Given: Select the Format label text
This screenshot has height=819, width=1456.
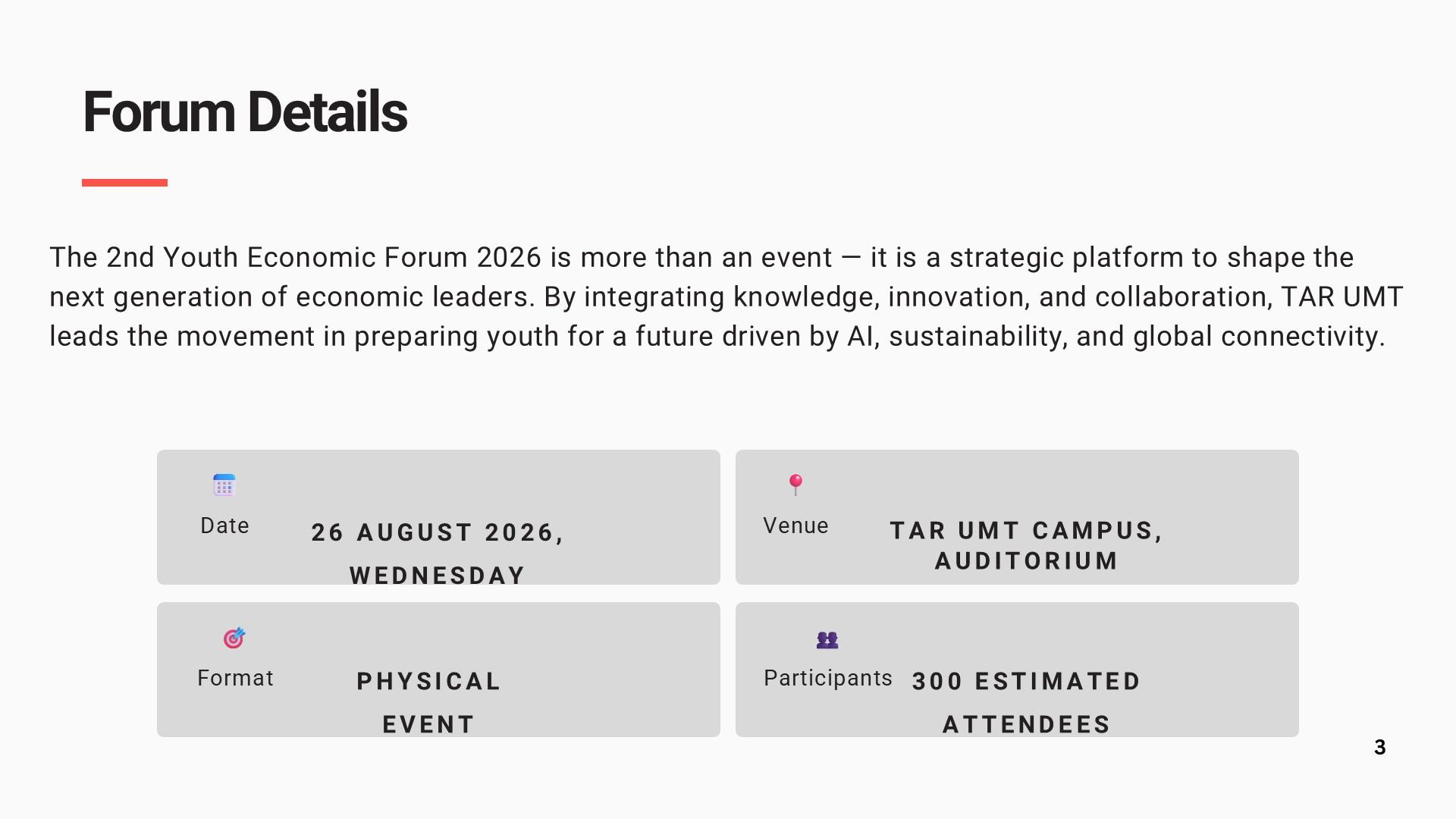Looking at the screenshot, I should coord(235,678).
